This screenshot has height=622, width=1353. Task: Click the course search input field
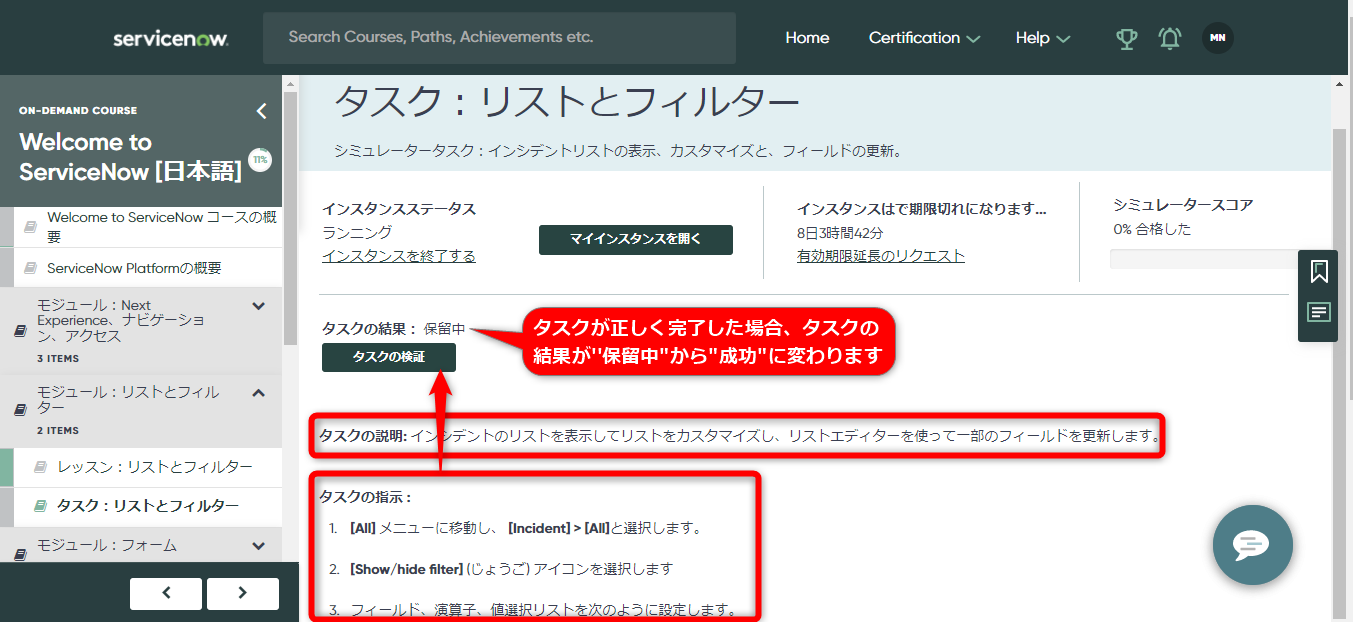coord(499,37)
